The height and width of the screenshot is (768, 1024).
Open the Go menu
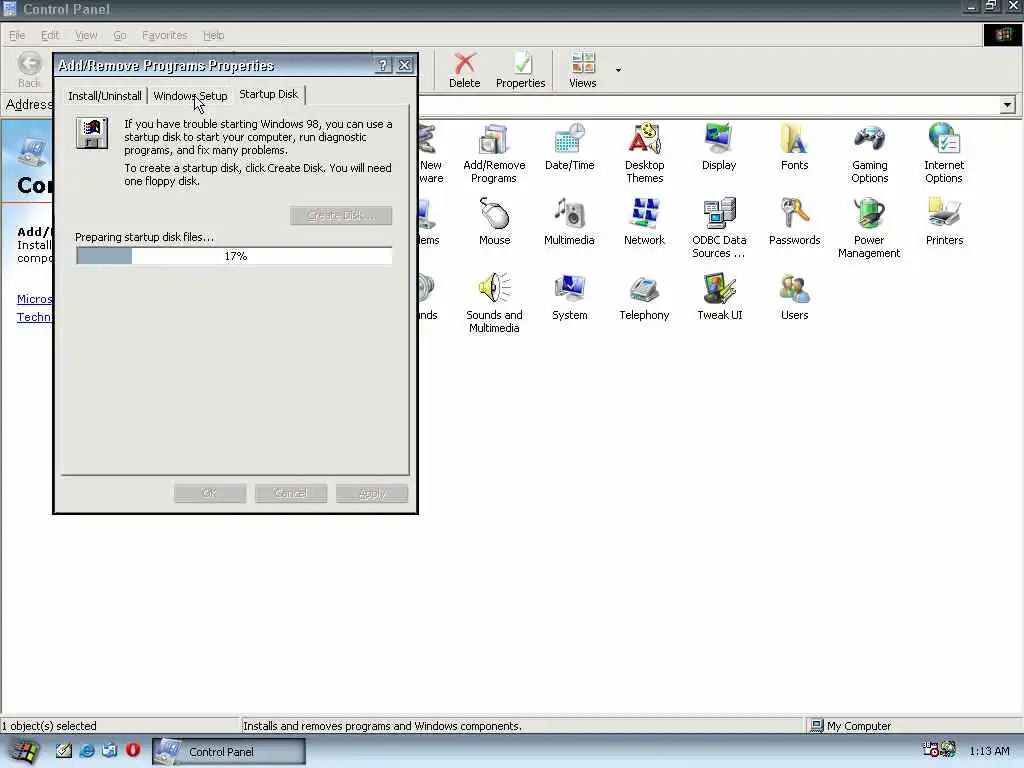tap(120, 35)
